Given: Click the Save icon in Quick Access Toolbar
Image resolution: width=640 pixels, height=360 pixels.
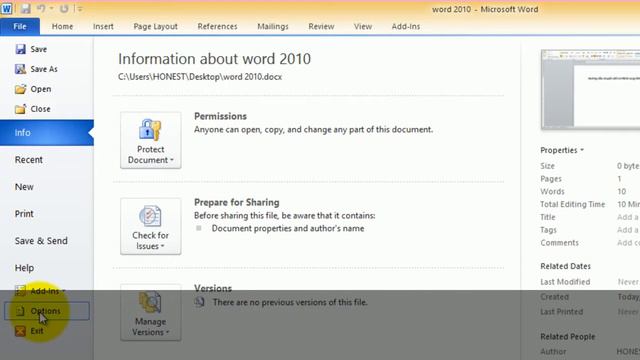Looking at the screenshot, I should pyautogui.click(x=25, y=9).
